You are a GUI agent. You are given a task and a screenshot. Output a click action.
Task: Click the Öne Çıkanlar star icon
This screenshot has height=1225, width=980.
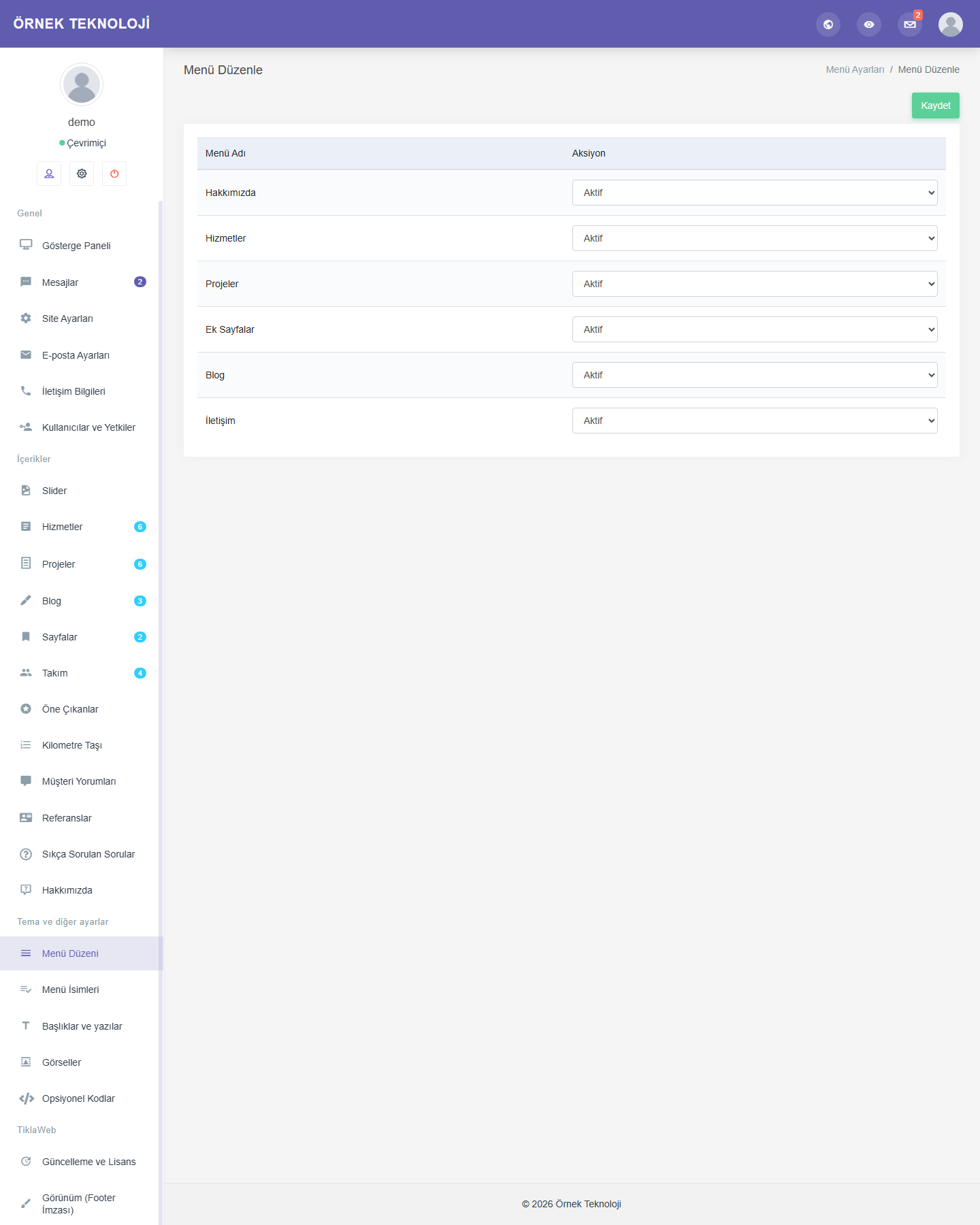coord(26,708)
